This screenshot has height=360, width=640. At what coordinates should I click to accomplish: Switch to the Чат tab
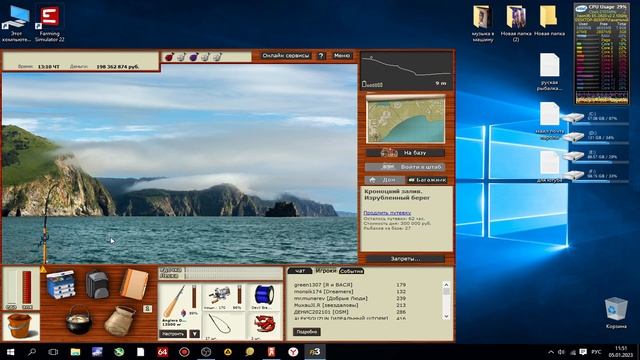(300, 271)
